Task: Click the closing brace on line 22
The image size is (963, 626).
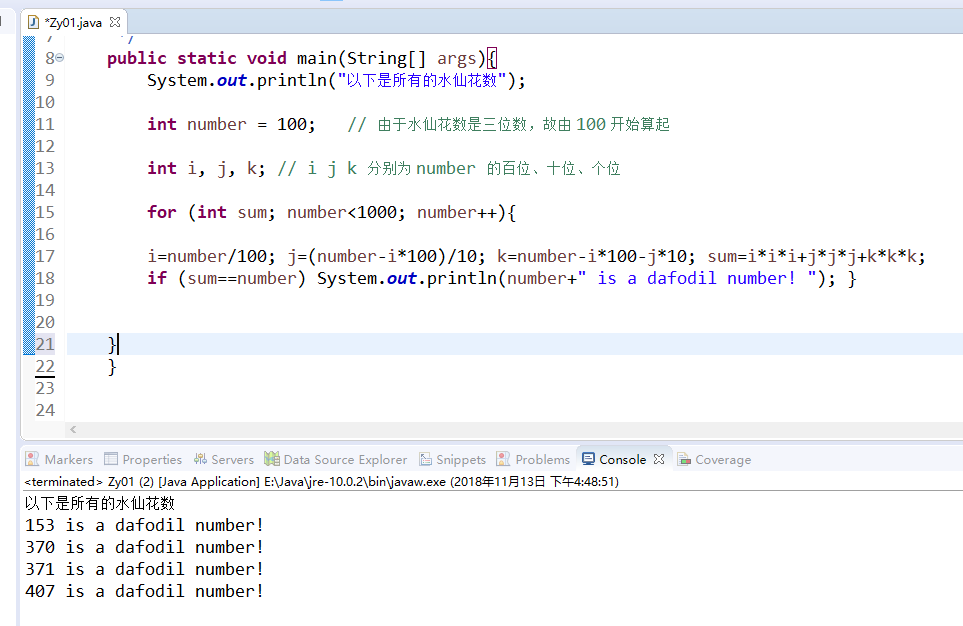Action: pos(112,367)
